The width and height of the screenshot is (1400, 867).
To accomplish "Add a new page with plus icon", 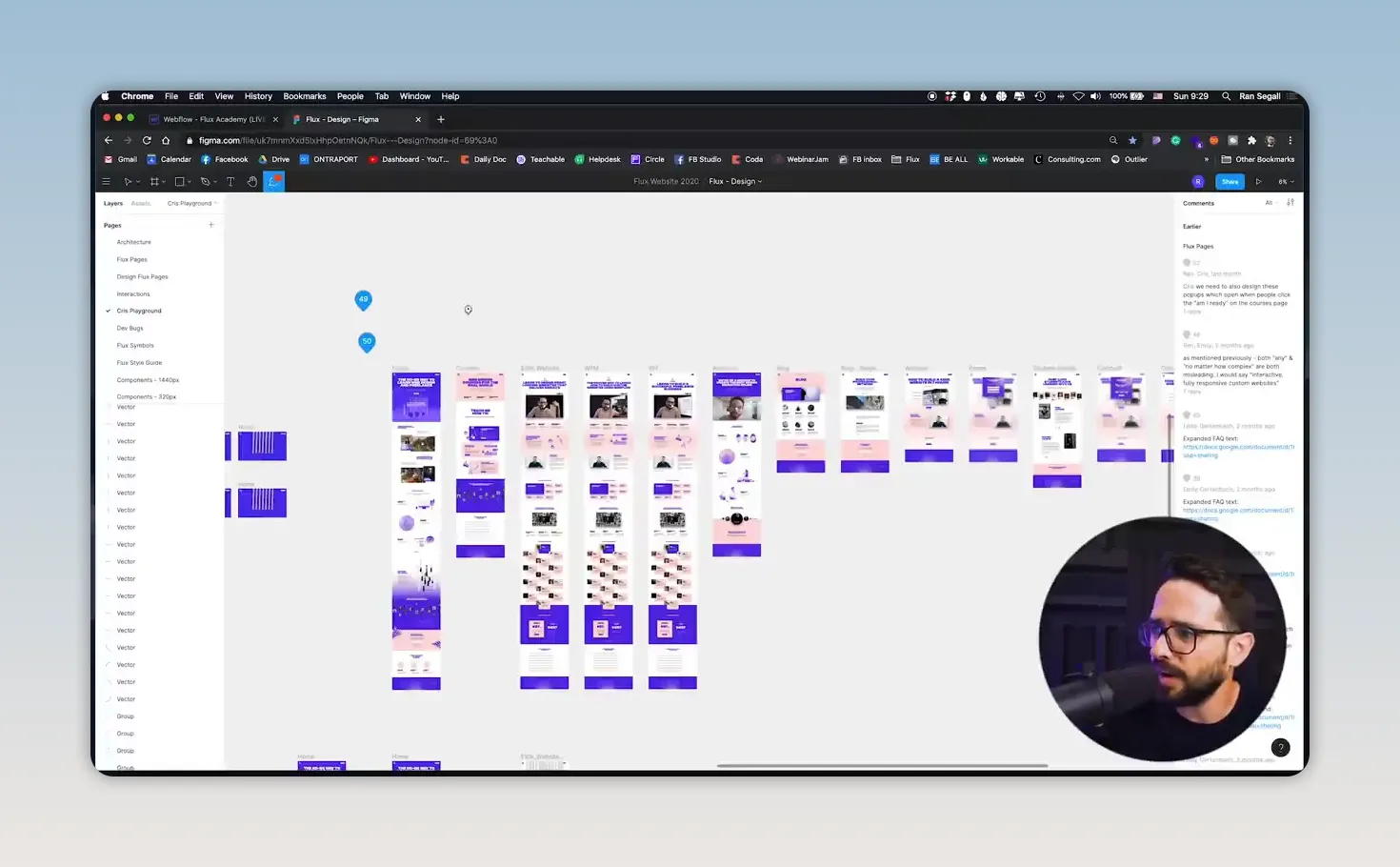I will pos(211,225).
